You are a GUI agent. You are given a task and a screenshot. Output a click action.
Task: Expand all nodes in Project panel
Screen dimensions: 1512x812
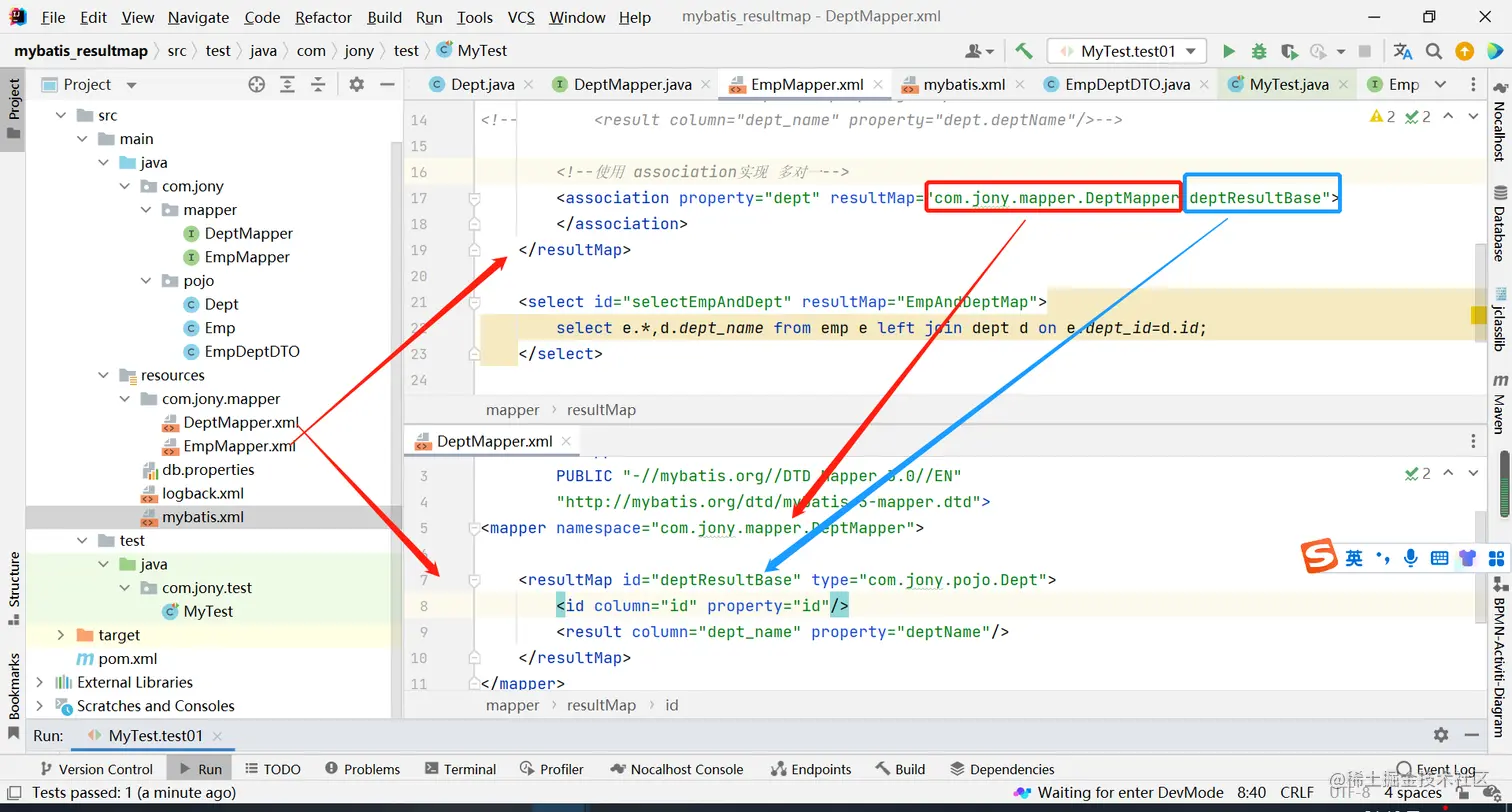coord(288,85)
